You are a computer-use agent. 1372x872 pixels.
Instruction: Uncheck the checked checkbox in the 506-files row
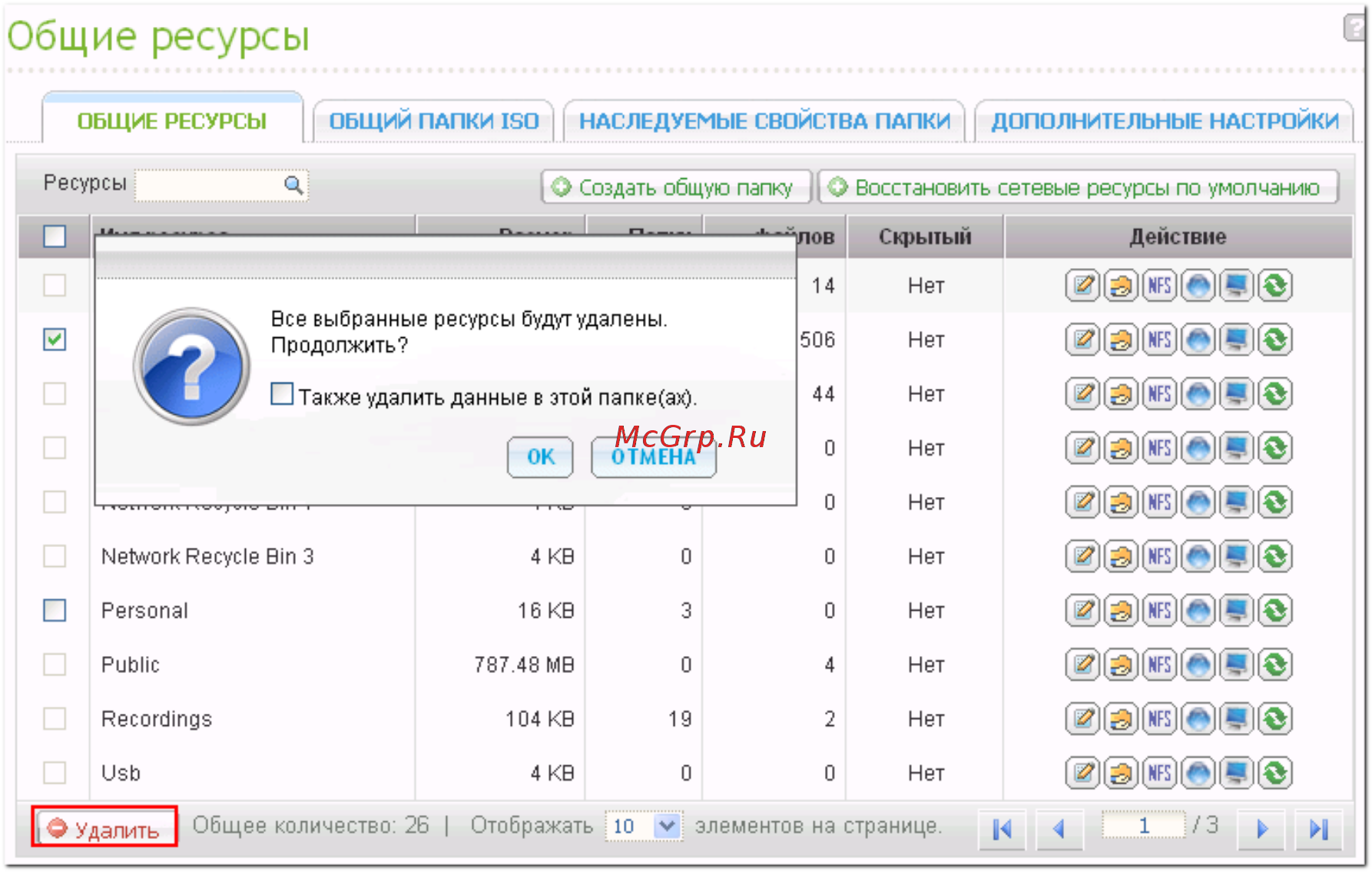click(55, 339)
